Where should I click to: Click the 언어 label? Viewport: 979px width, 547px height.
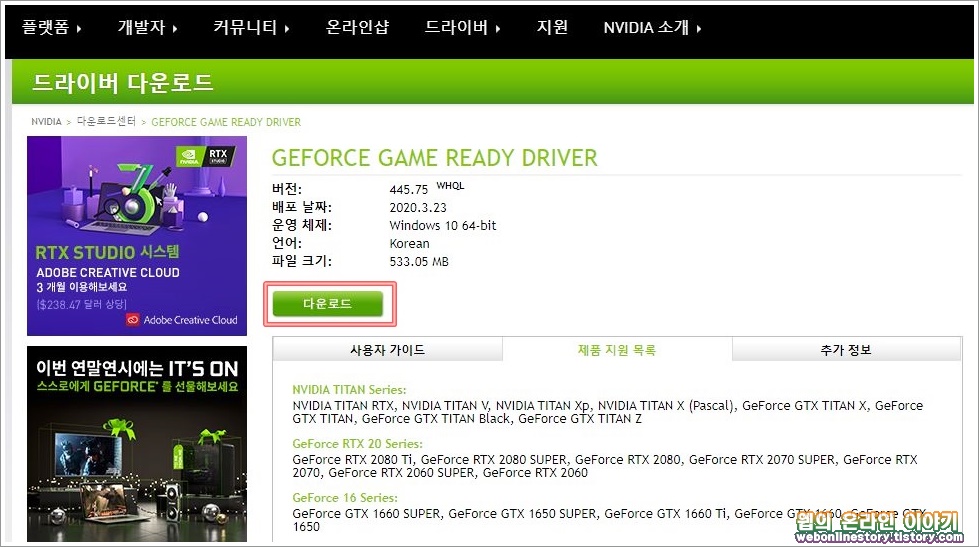point(287,243)
